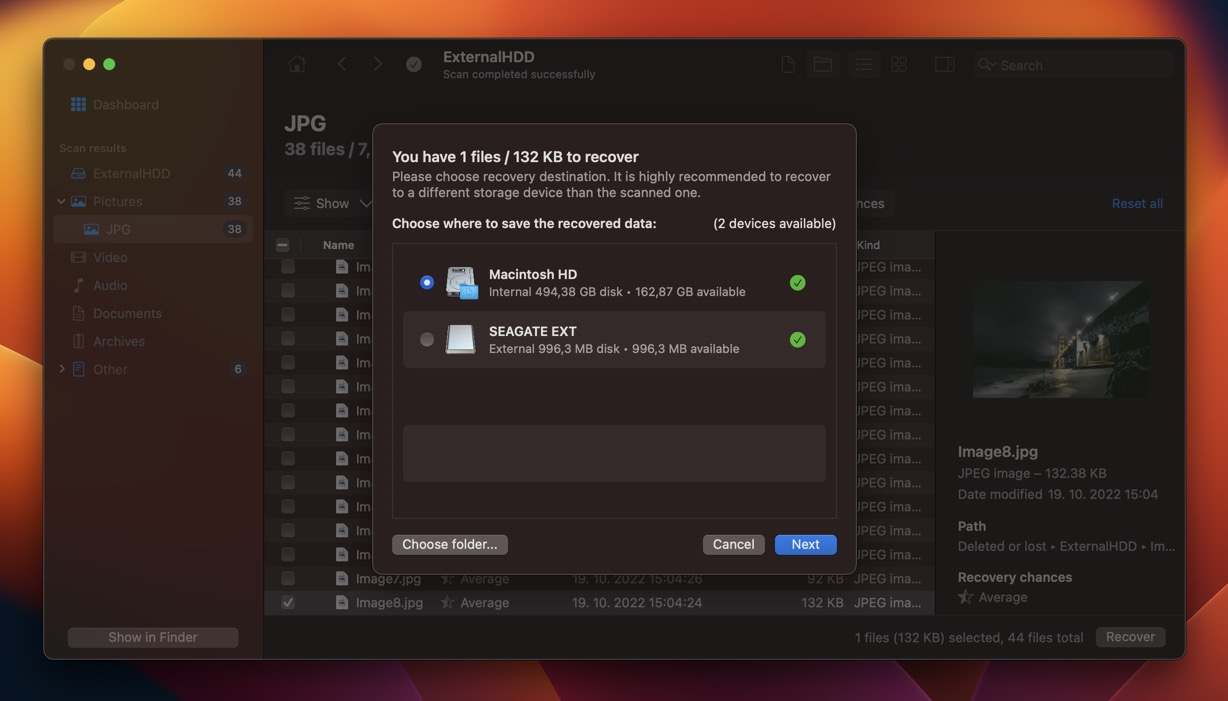
Task: Go back with the left arrow
Action: pos(342,64)
